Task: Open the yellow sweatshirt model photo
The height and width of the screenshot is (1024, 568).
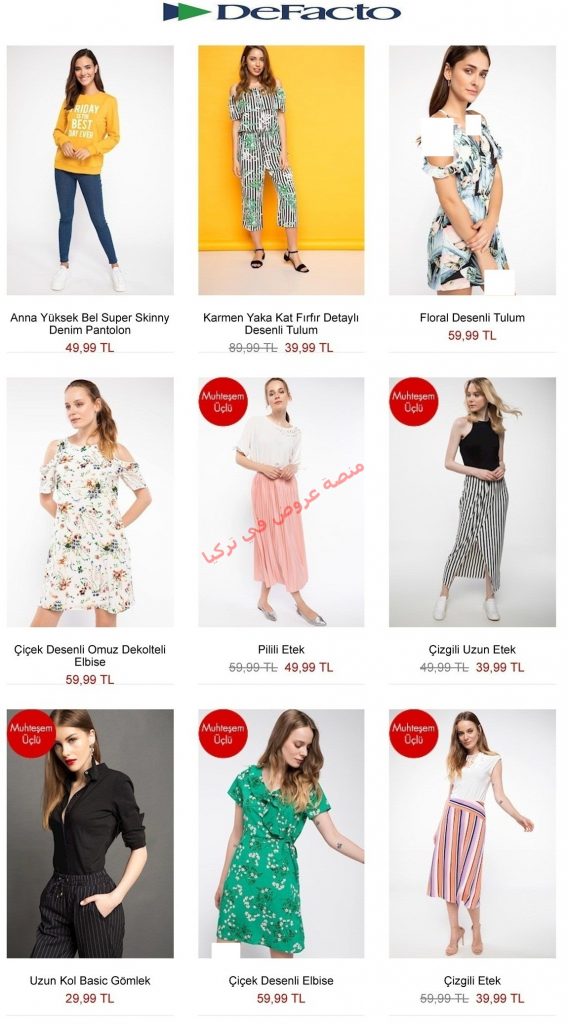Action: (x=90, y=170)
